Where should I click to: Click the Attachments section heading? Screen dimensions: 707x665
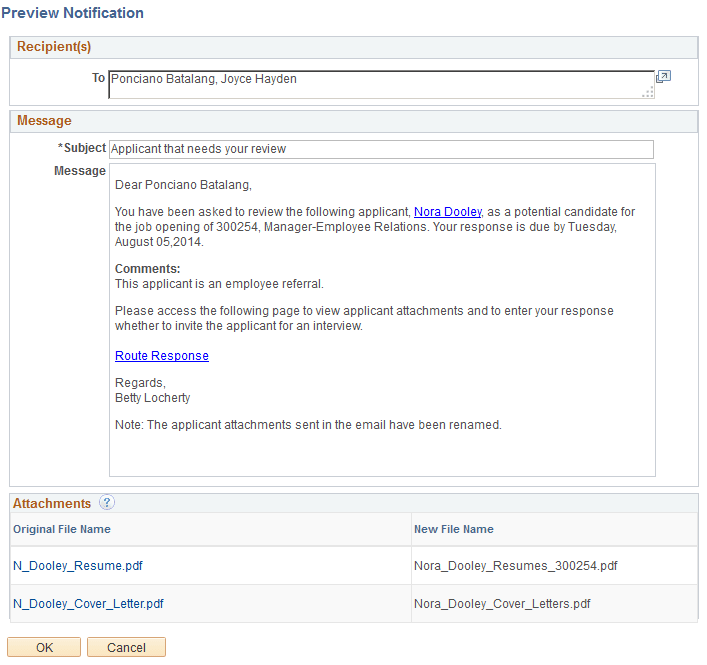52,503
